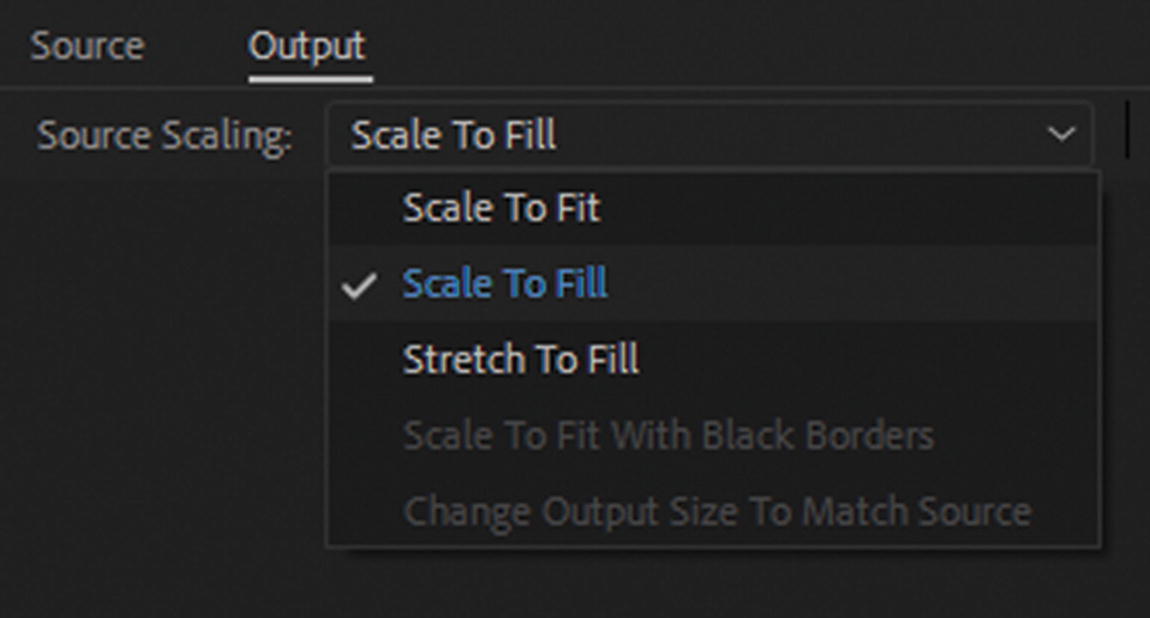Click the underline beneath the Output tab
The width and height of the screenshot is (1150, 618).
click(x=310, y=78)
